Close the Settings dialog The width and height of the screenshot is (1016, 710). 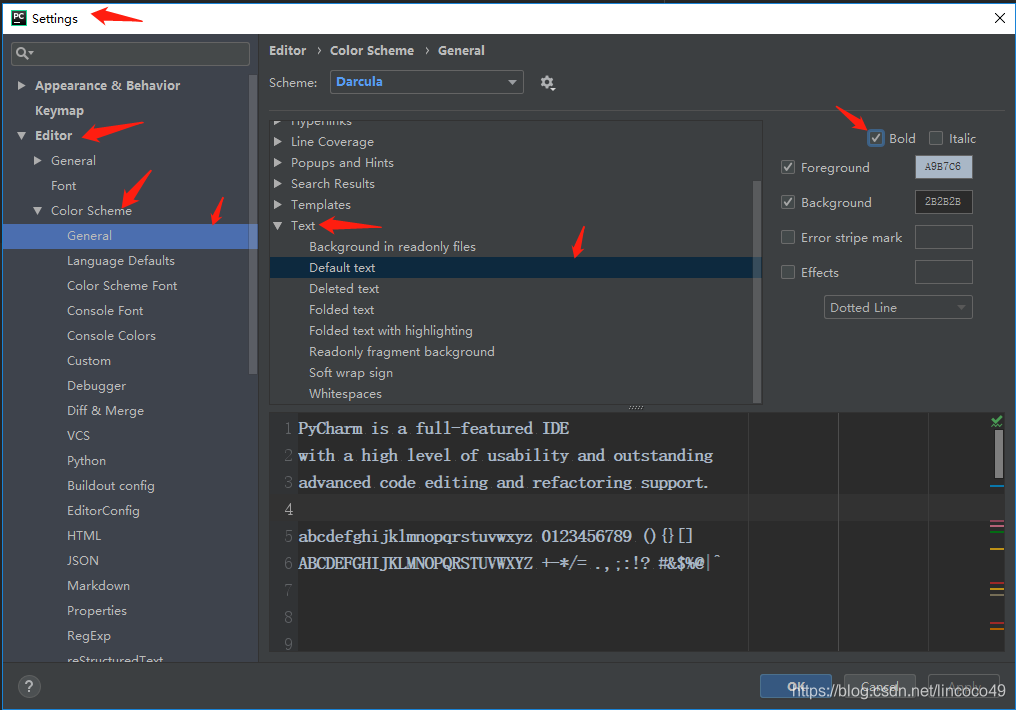1000,18
